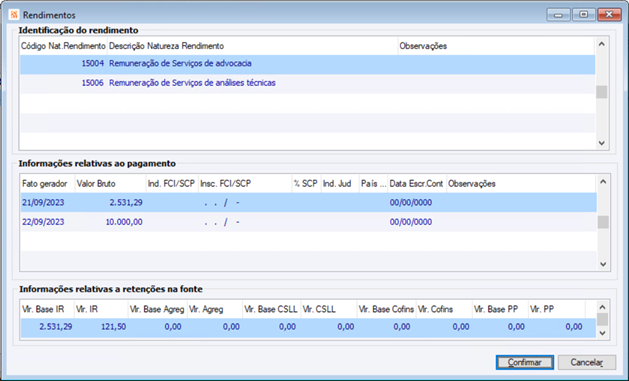
Task: Click Data Escr.Cont cell of 22/09/2023 row
Action: coord(411,222)
